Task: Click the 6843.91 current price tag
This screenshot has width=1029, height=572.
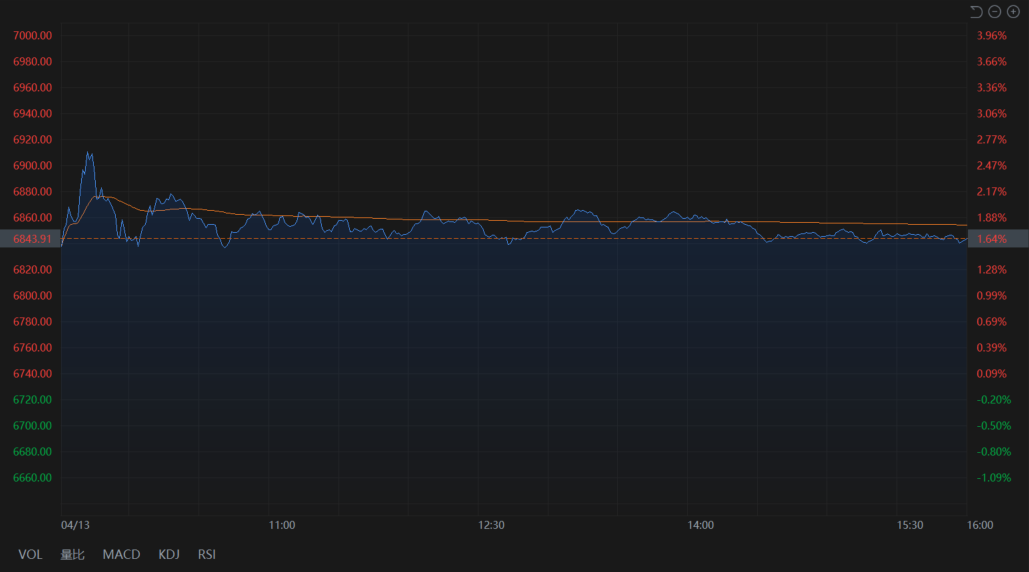Action: point(32,239)
